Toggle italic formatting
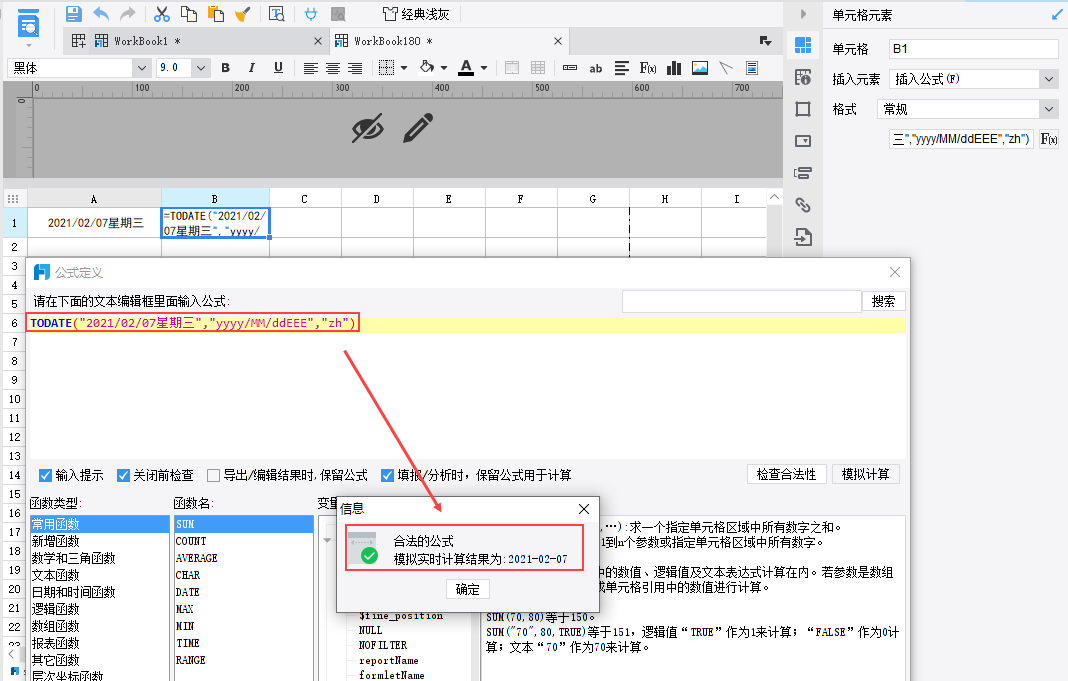Viewport: 1068px width, 681px height. click(251, 67)
